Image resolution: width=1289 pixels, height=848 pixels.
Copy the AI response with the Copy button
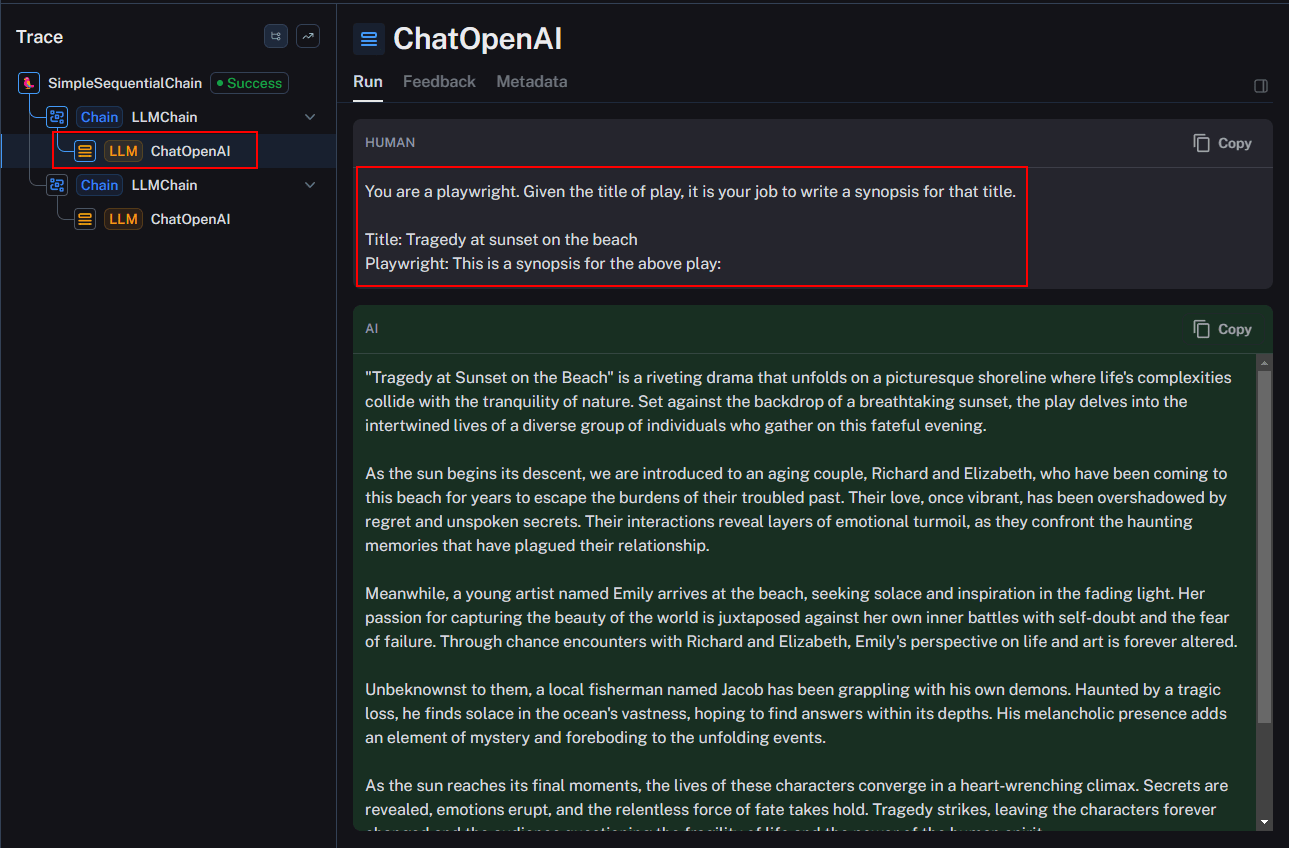(1222, 329)
